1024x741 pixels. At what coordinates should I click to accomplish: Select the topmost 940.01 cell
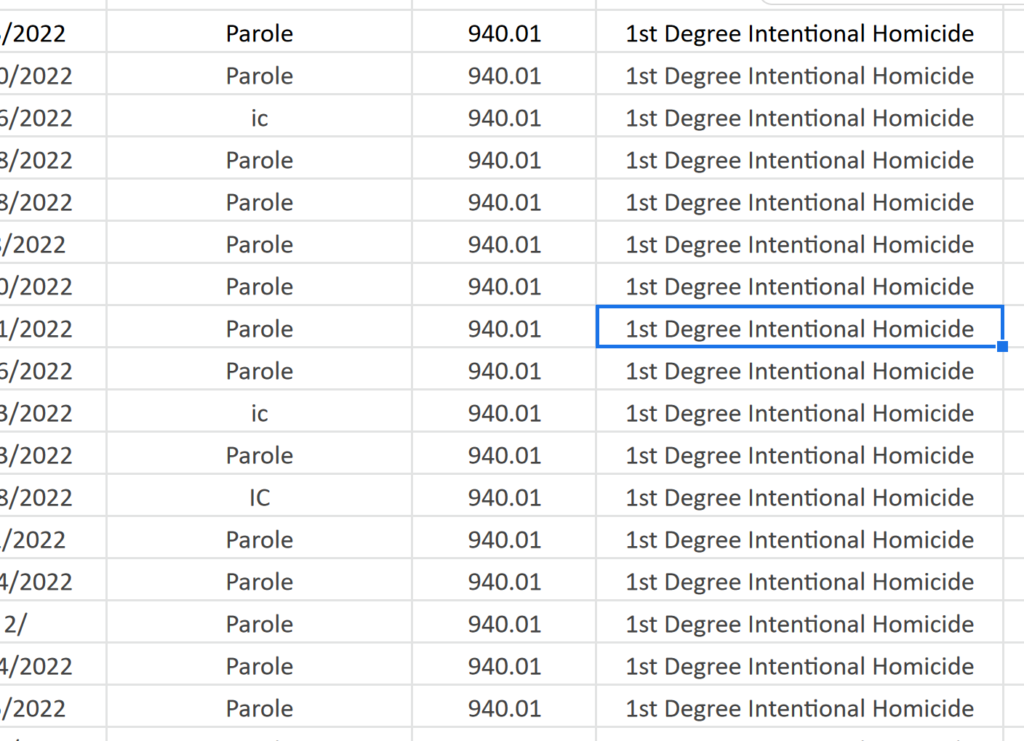click(504, 34)
